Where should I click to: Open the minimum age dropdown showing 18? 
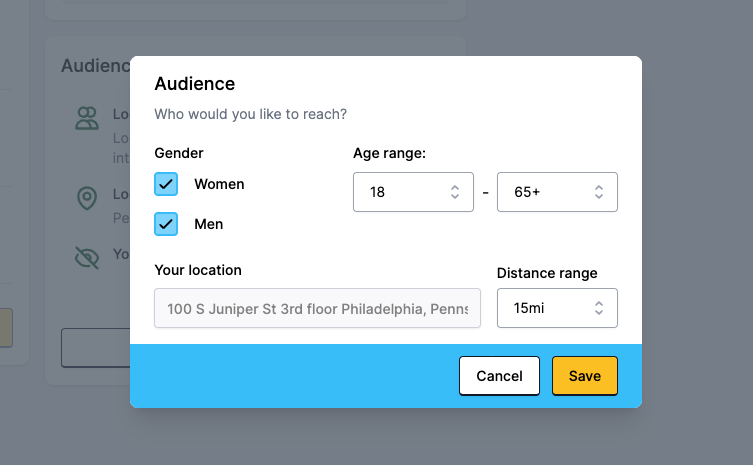(412, 192)
